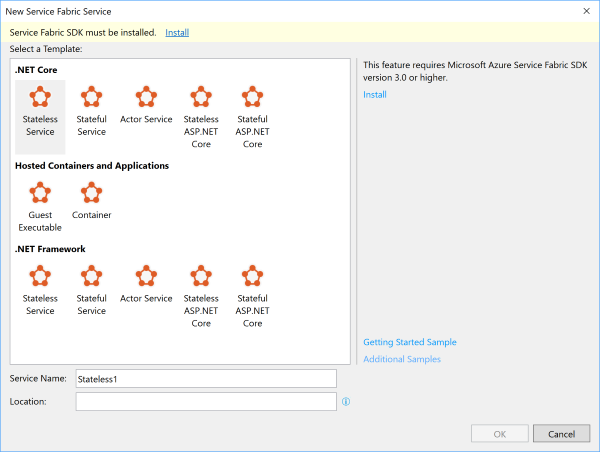Select .NET Core Stateful ASP.NET Core template

[252, 115]
